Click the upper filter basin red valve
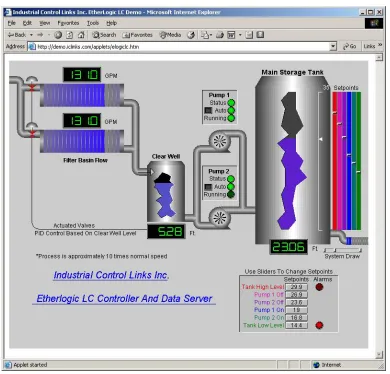 (32, 87)
